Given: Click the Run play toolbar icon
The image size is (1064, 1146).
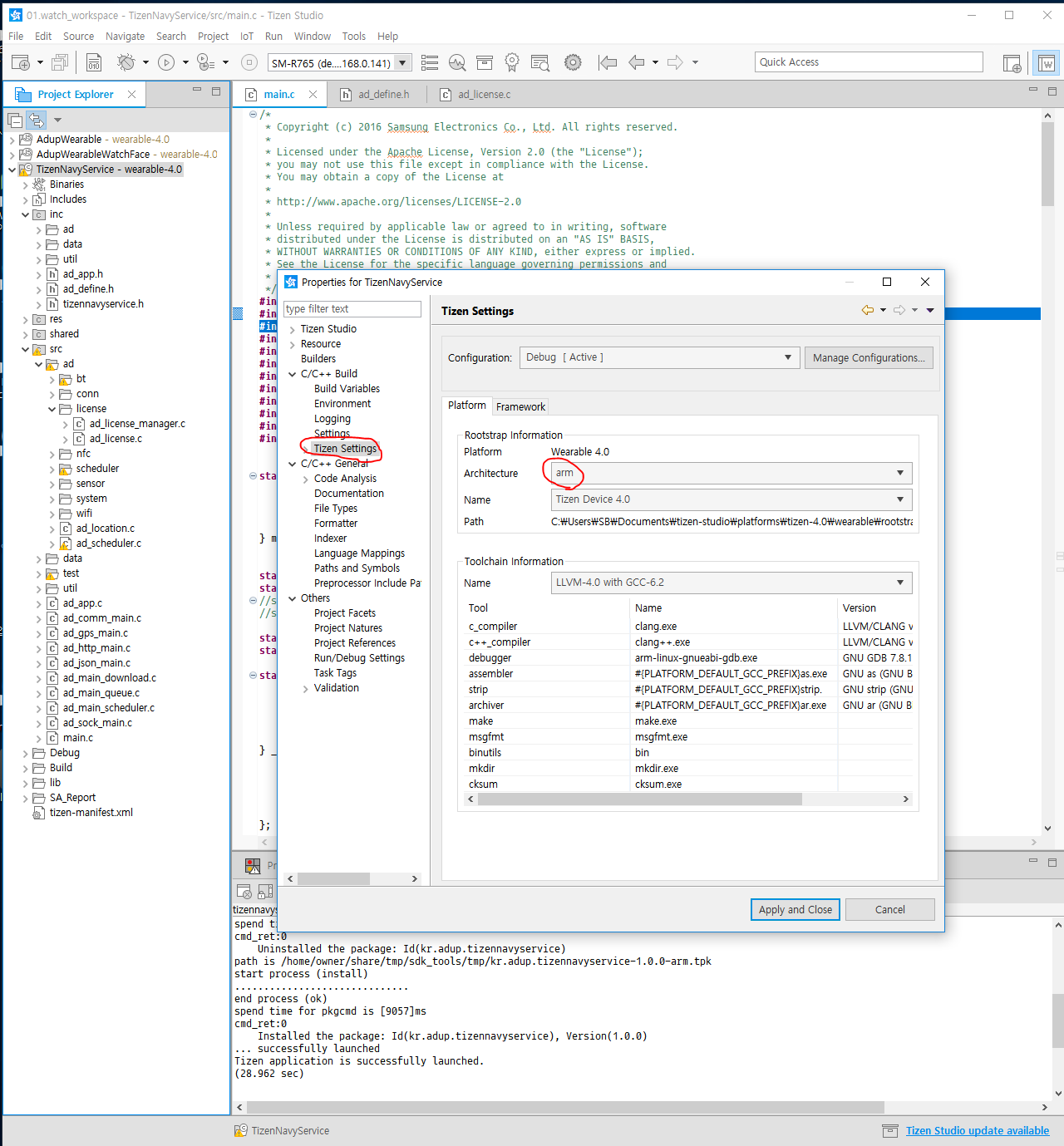Looking at the screenshot, I should [166, 62].
